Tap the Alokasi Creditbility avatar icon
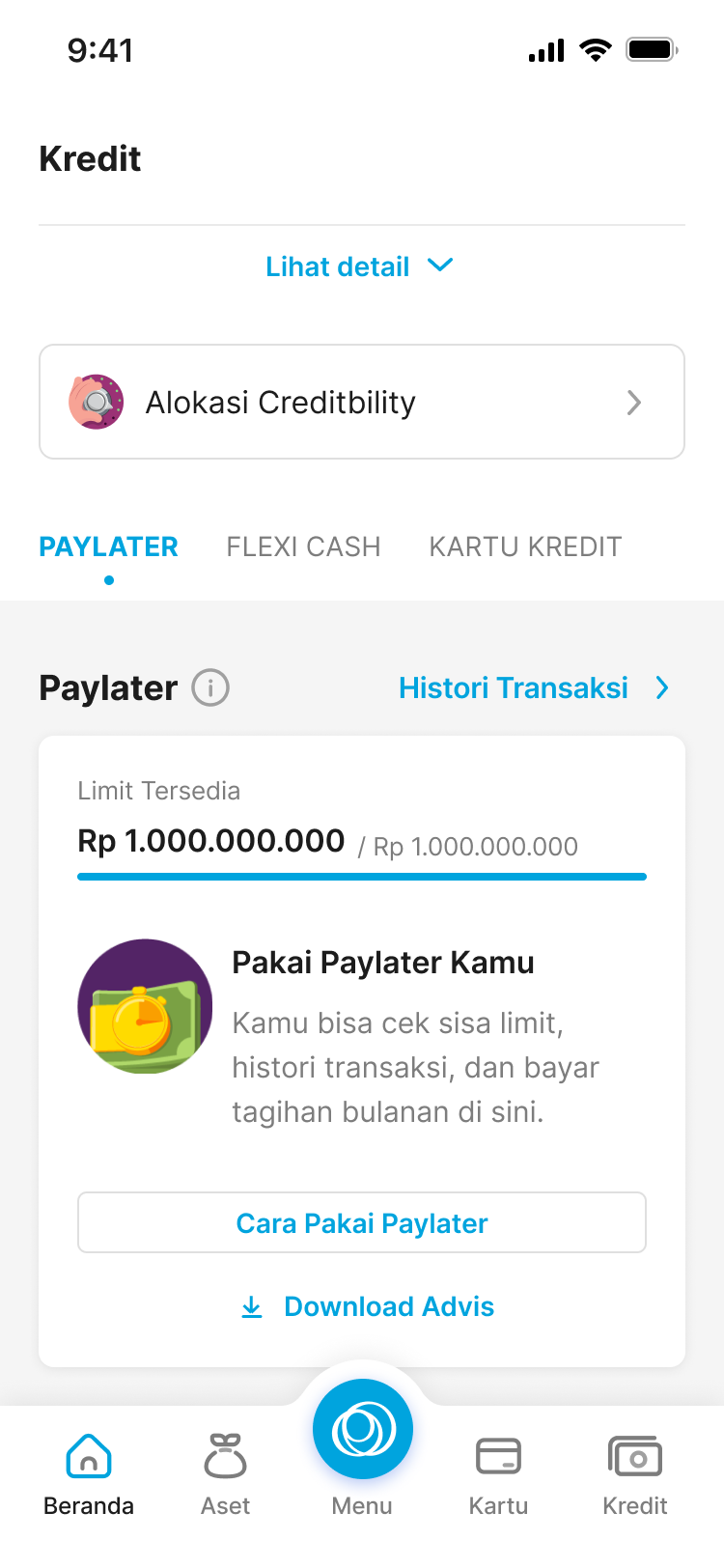The image size is (724, 1568). (97, 402)
